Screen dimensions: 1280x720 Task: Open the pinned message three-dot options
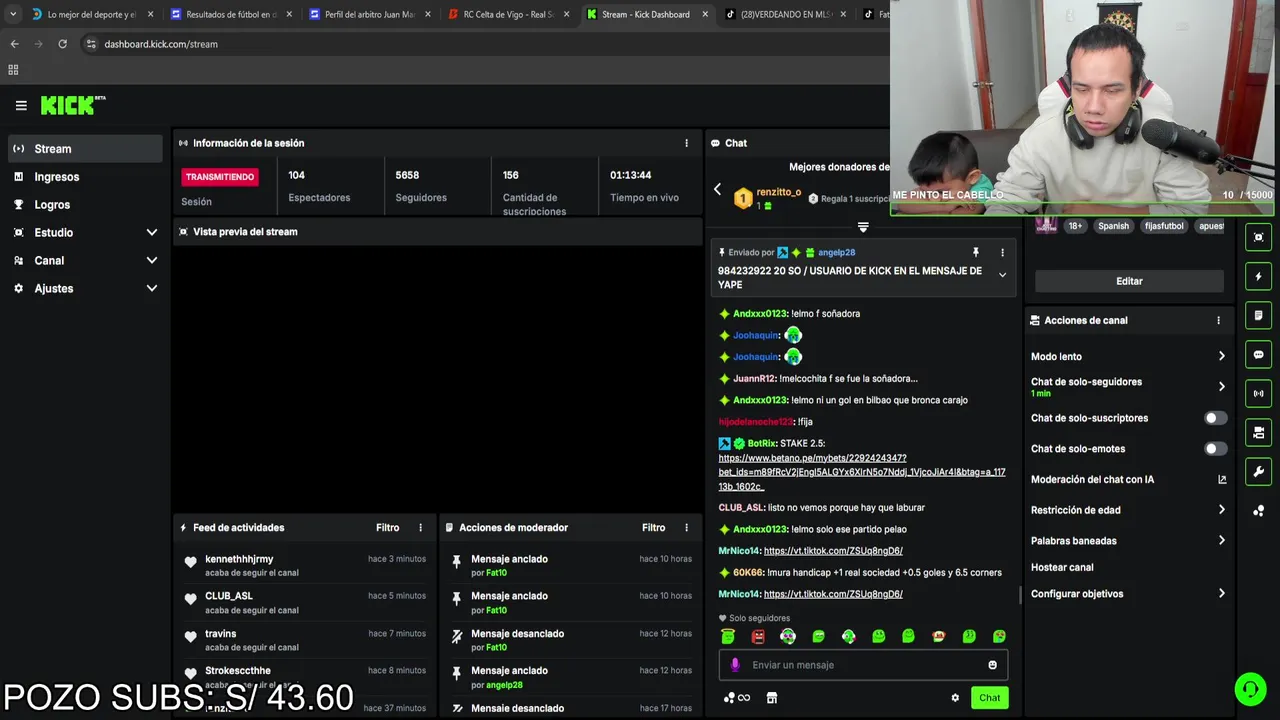tap(1002, 253)
